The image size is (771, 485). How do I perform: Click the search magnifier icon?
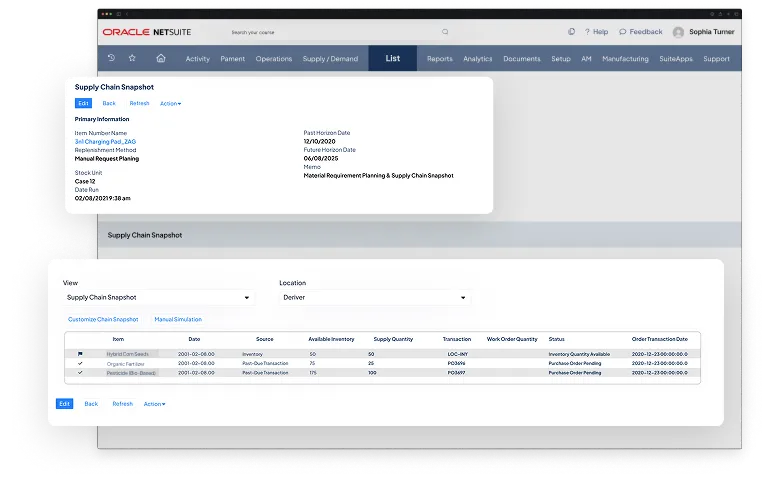pos(445,32)
